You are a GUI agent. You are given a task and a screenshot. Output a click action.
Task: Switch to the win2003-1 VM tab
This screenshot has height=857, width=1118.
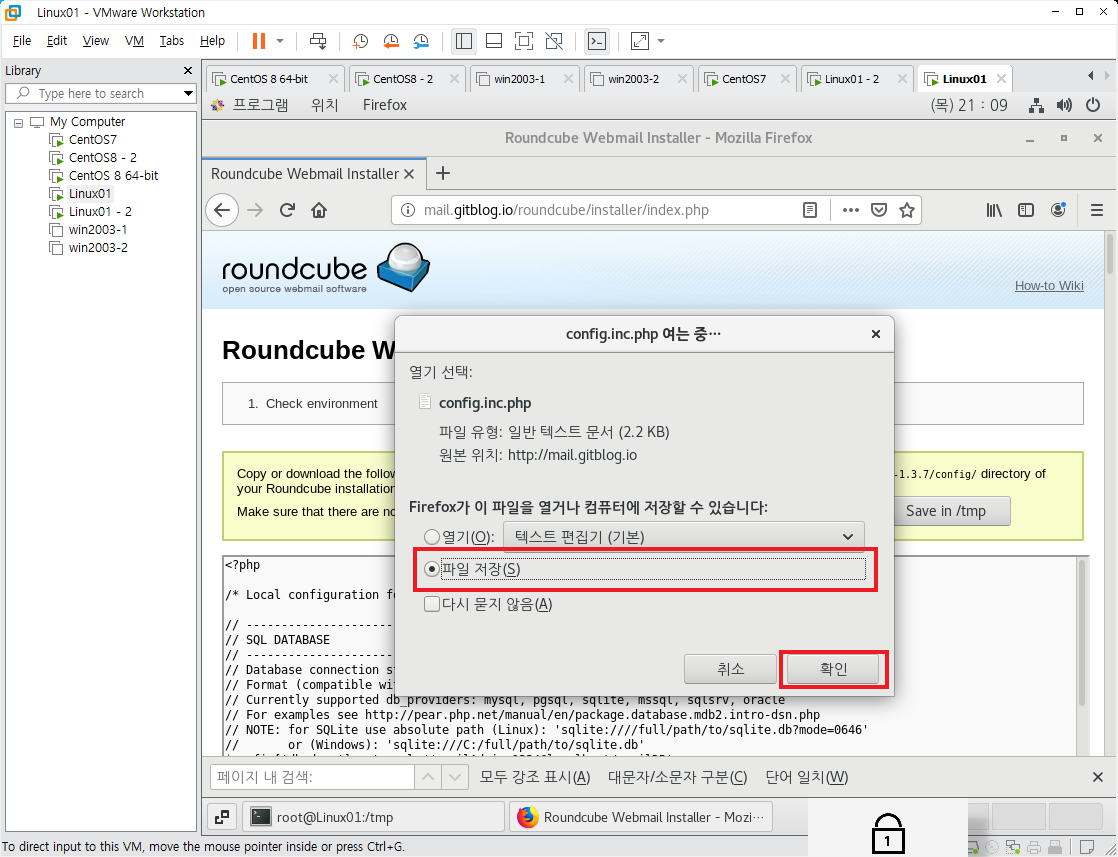pos(520,79)
